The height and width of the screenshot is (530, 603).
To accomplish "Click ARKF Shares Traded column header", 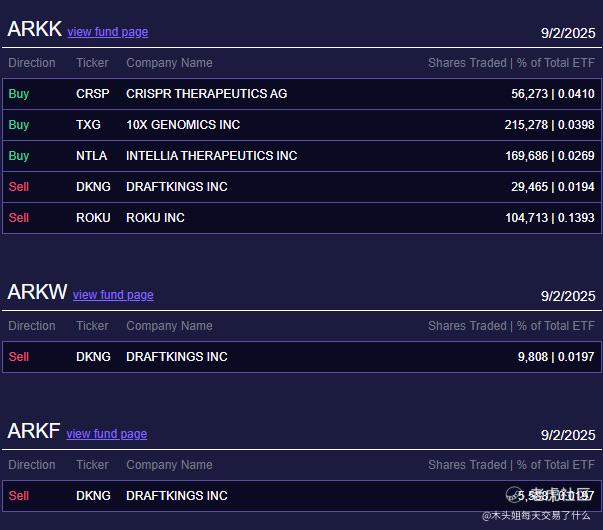I will (x=511, y=465).
